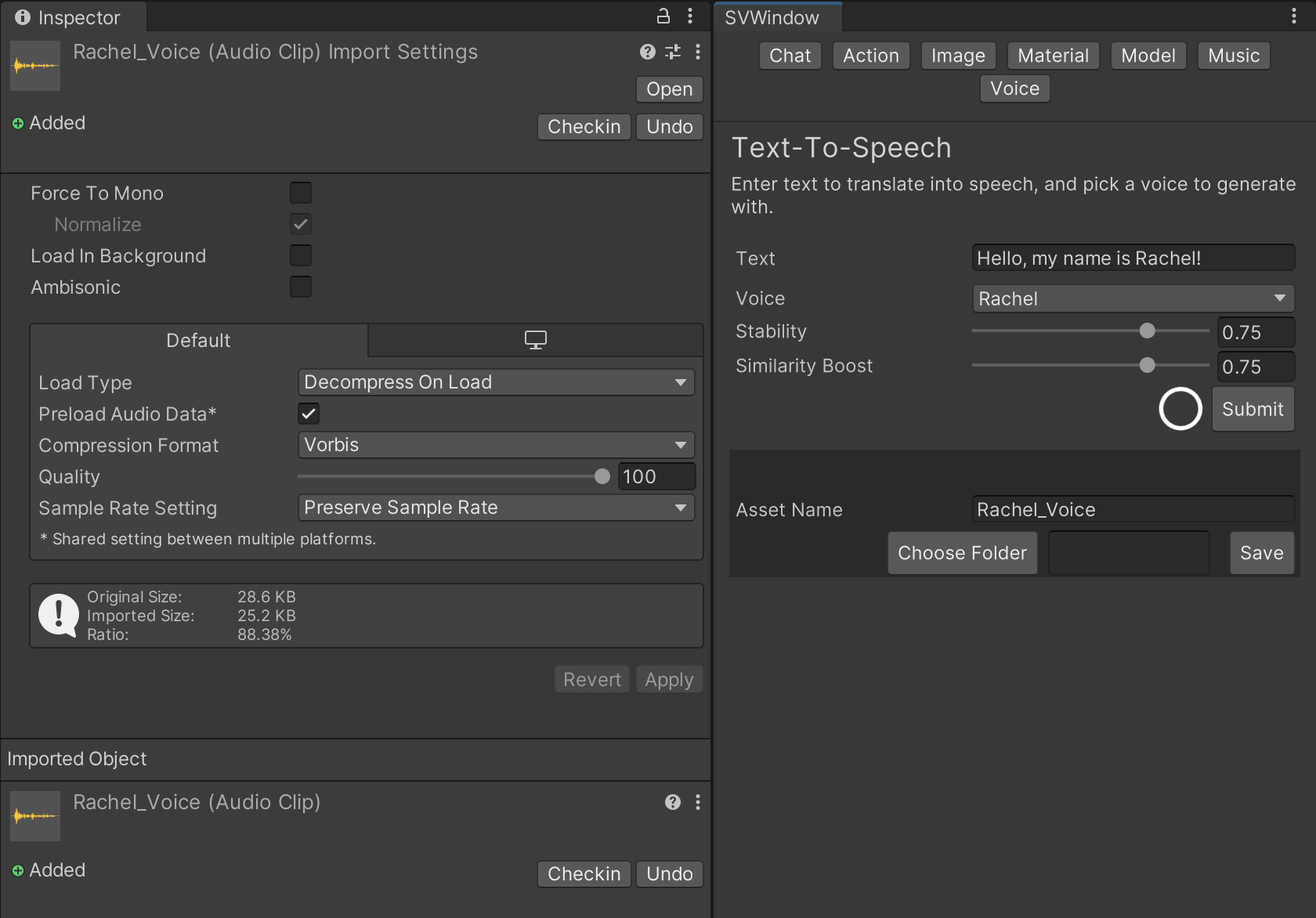Click the Asset Name input field
The height and width of the screenshot is (918, 1316).
(x=1133, y=510)
